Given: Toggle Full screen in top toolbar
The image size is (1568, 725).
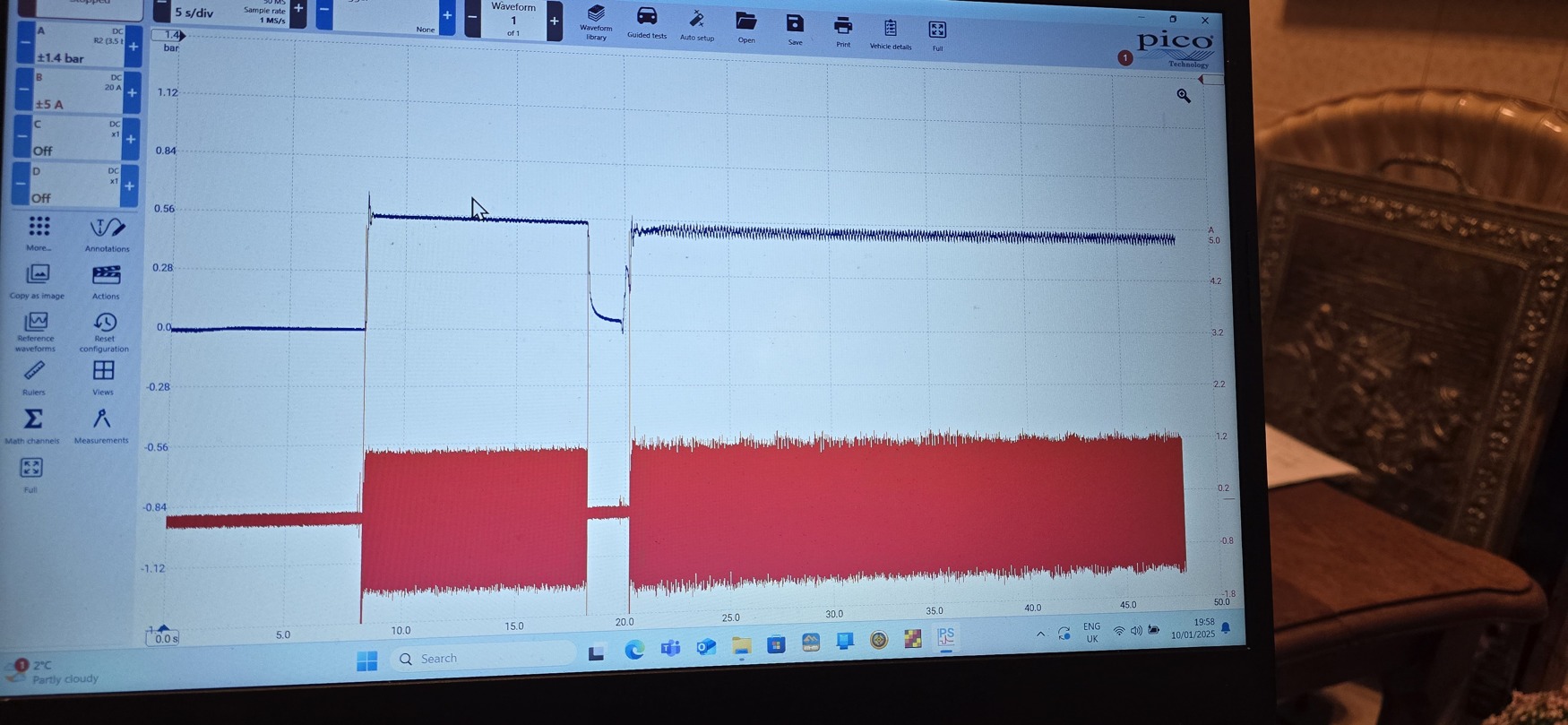Looking at the screenshot, I should (x=937, y=36).
